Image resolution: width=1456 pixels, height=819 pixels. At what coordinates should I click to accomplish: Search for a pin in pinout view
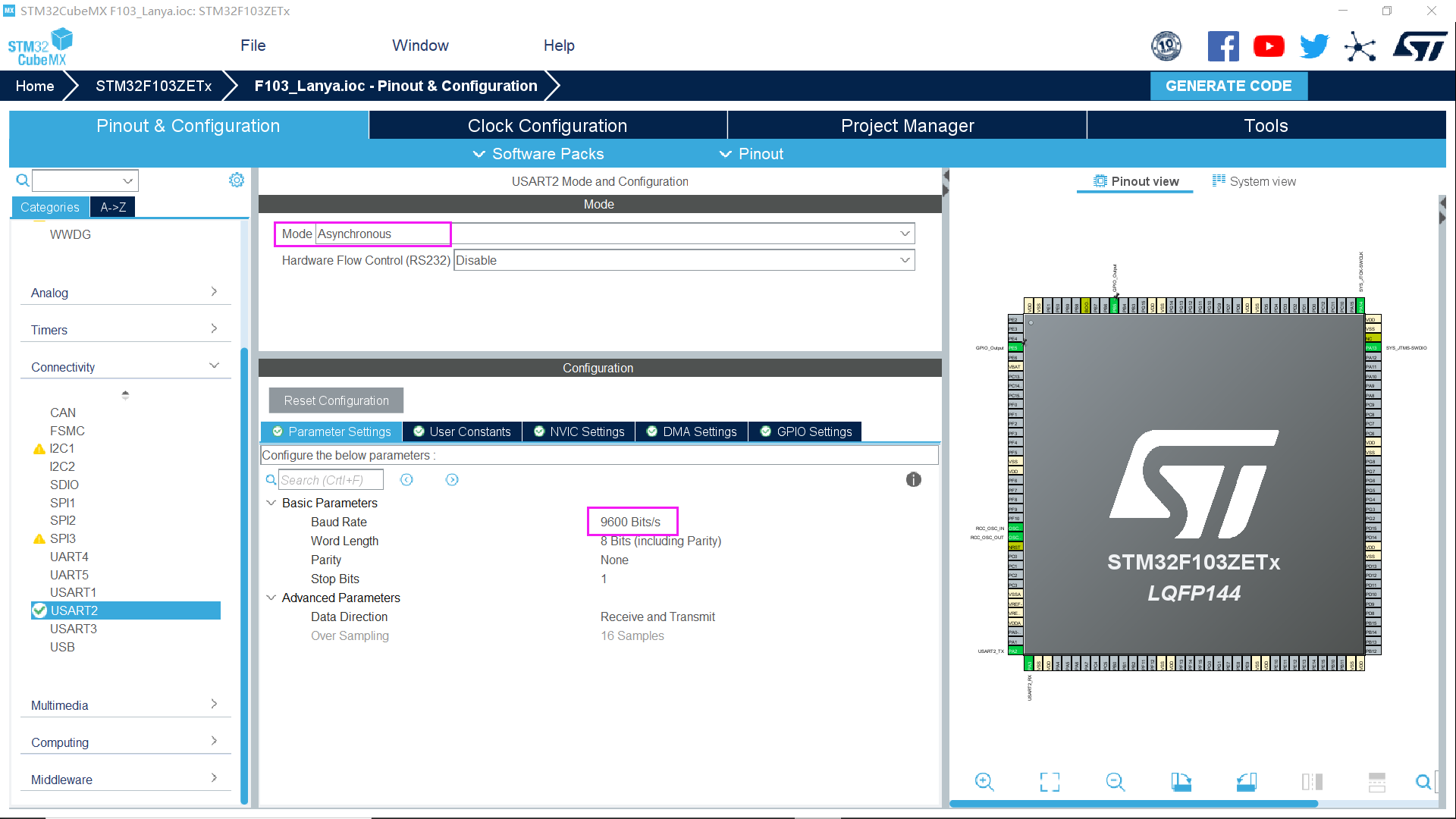[1423, 782]
